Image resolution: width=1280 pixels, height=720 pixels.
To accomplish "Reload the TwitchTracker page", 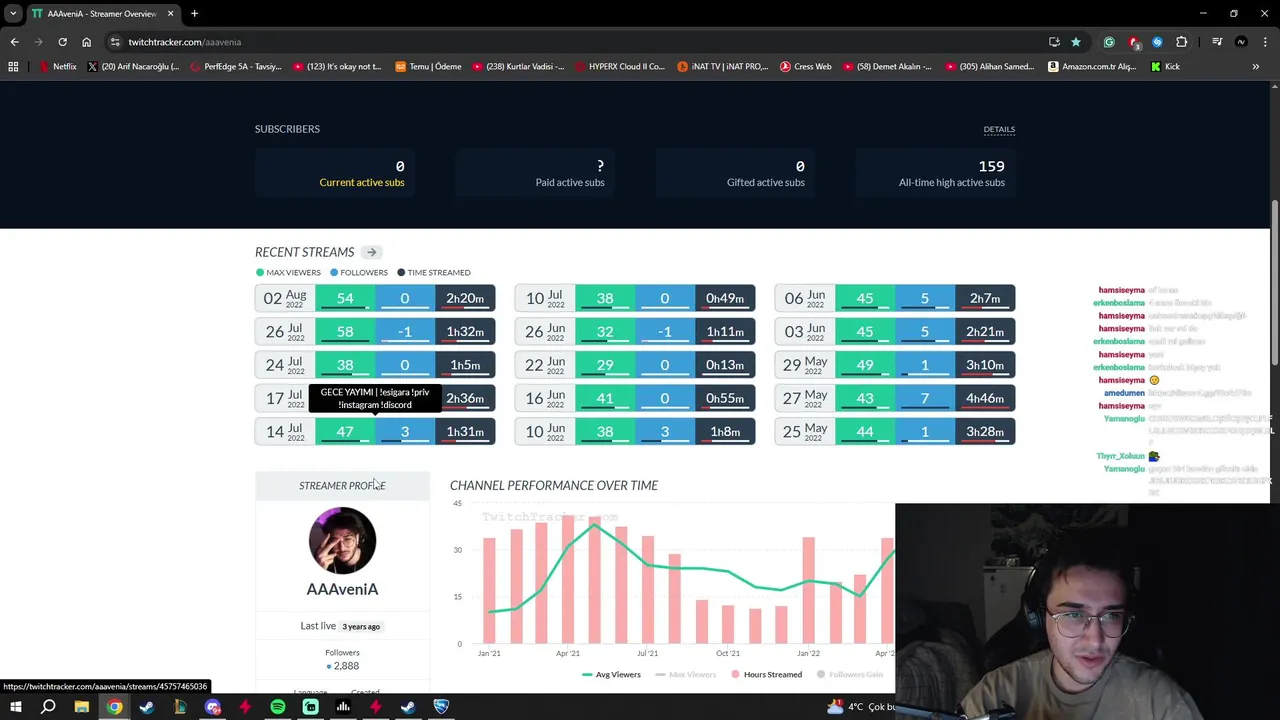I will (x=62, y=42).
